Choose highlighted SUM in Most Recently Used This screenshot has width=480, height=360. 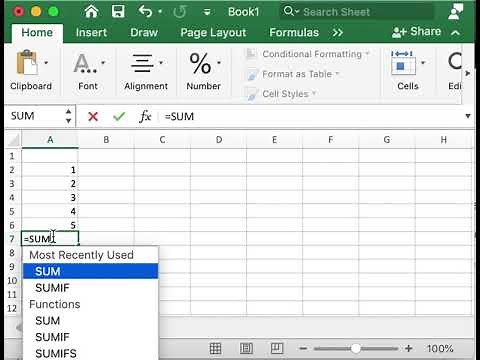pos(90,271)
